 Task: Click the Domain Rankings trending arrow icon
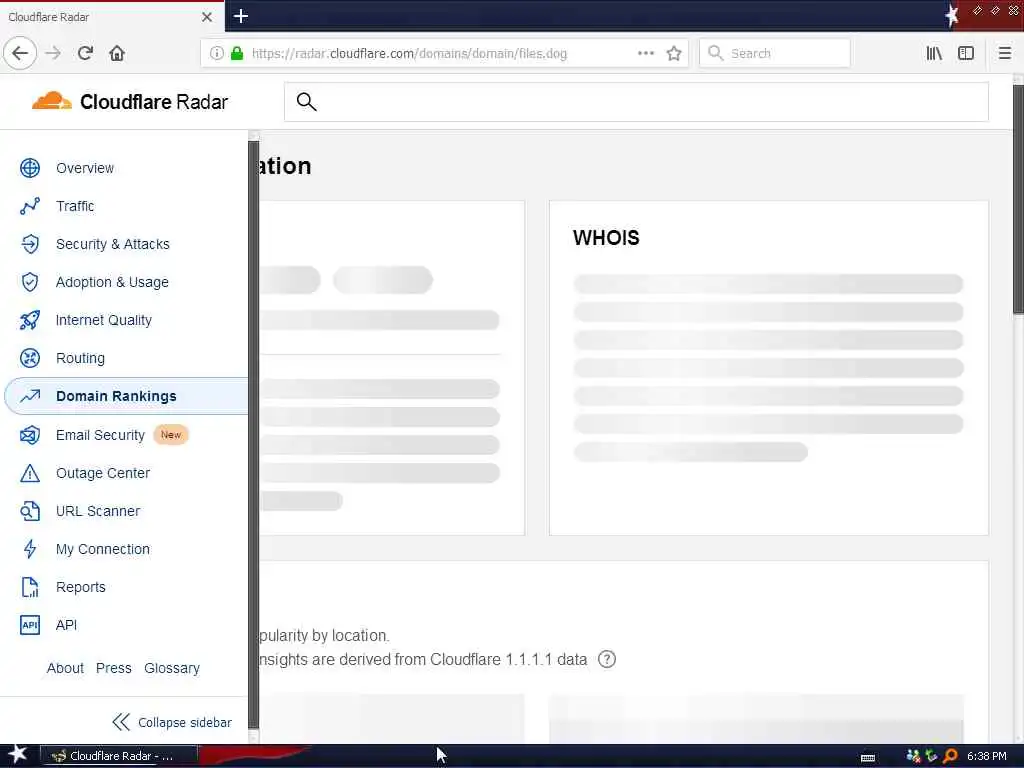click(x=30, y=396)
